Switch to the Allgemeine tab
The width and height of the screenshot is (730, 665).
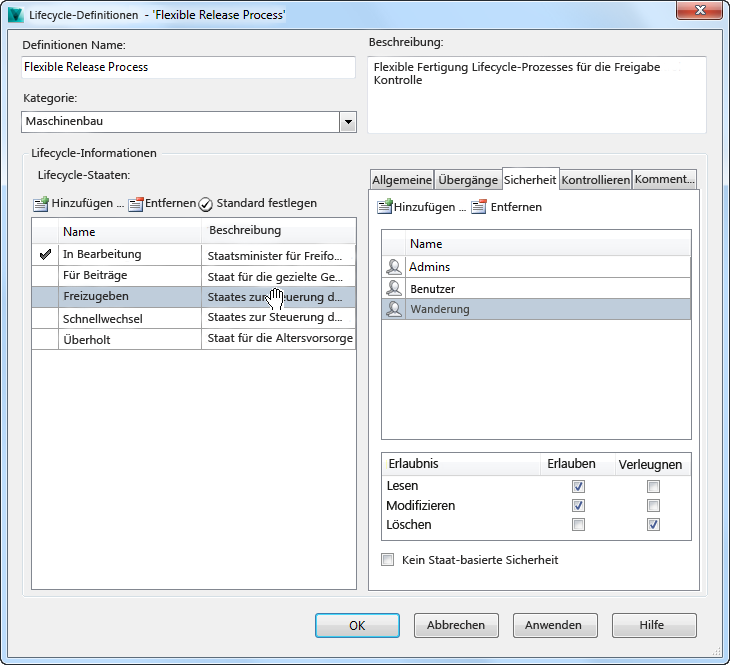click(x=402, y=180)
